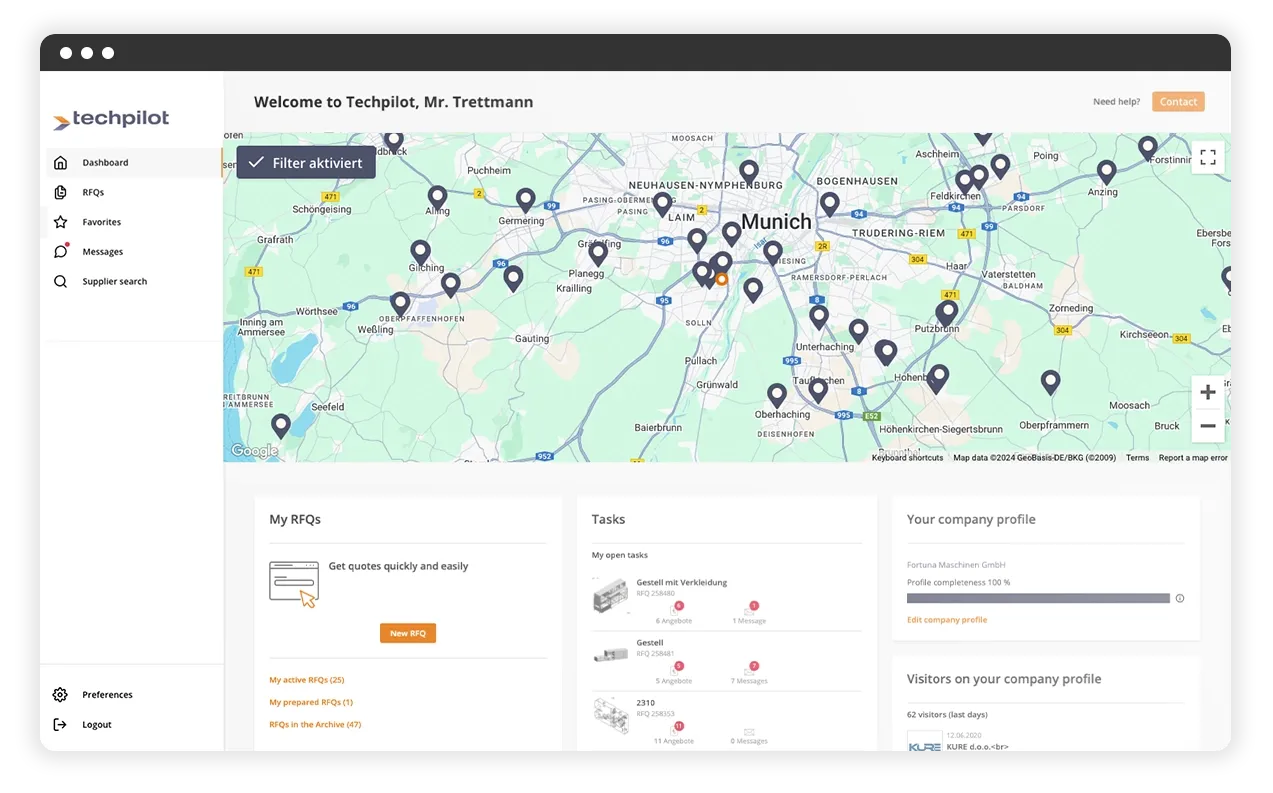Click the 'Gestell mit Verkleidung' task title
Viewport: 1273px width, 793px height.
[x=682, y=582]
